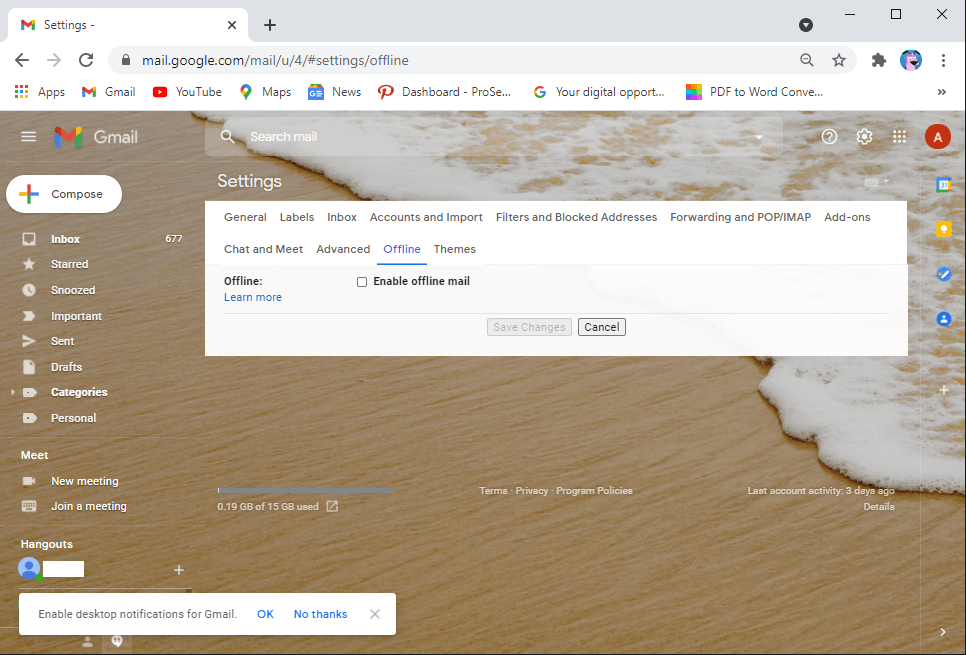Viewport: 966px width, 655px height.
Task: Enable offline mail
Action: [362, 281]
